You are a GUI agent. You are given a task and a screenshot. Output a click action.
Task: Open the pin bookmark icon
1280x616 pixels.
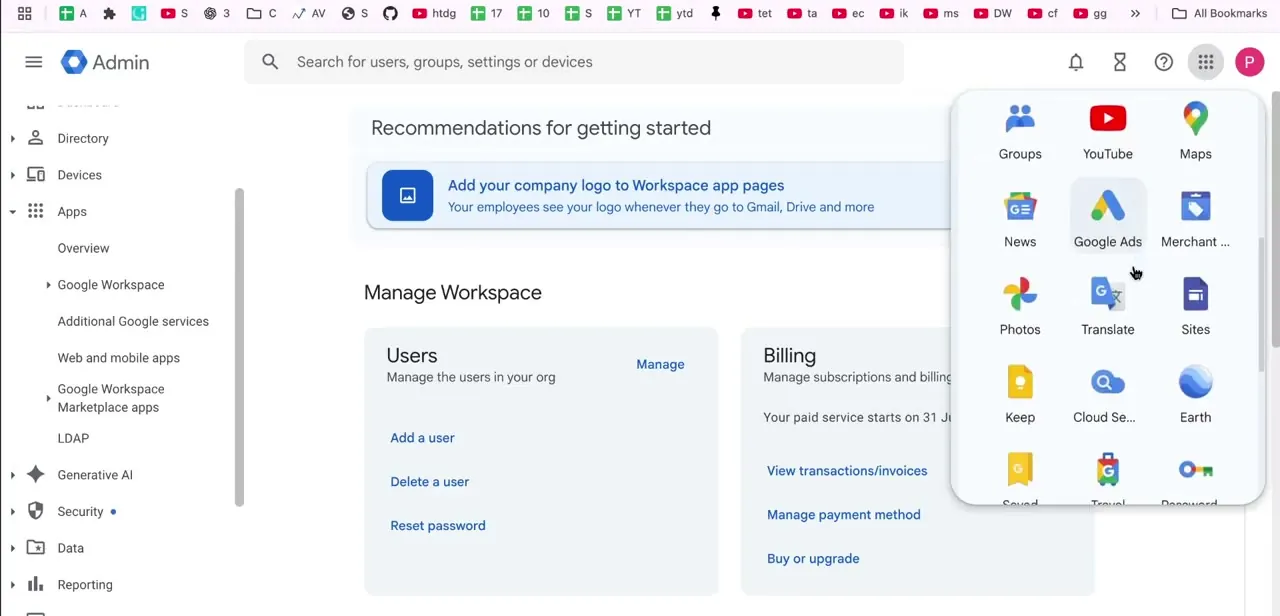[x=715, y=13]
